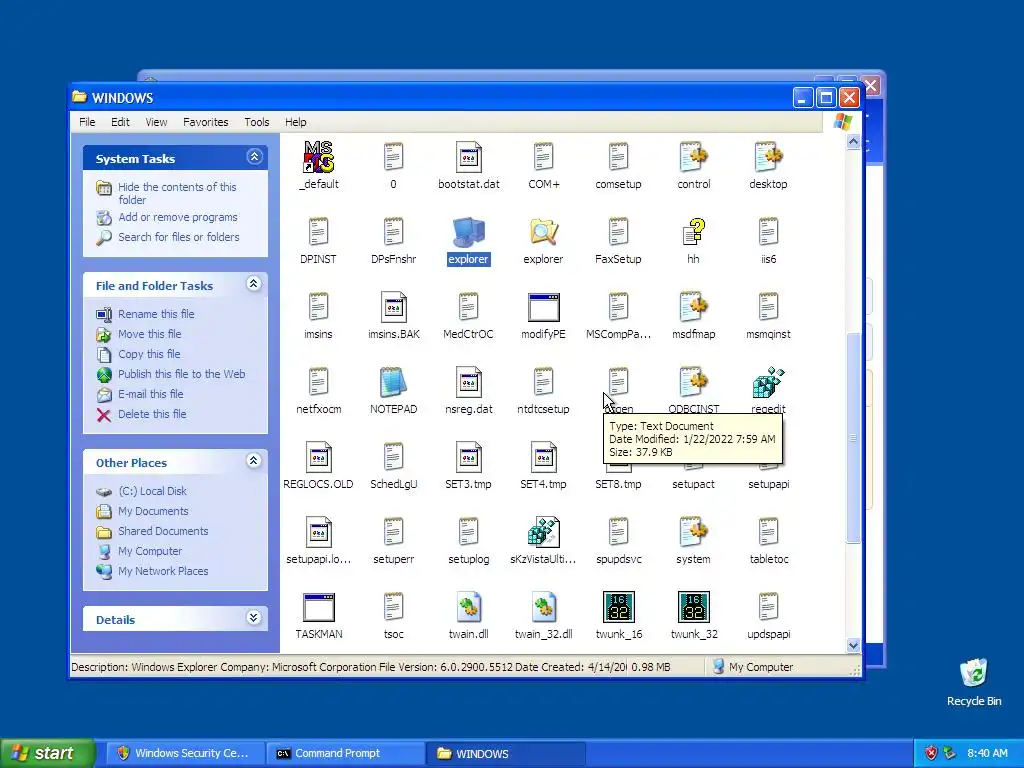Select the explorer file with magnifier icon
The width and height of the screenshot is (1024, 768).
[x=543, y=232]
